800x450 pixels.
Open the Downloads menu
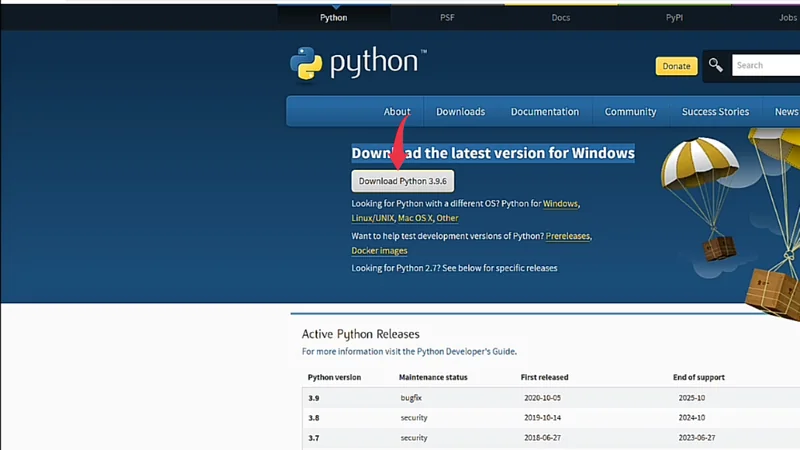460,112
